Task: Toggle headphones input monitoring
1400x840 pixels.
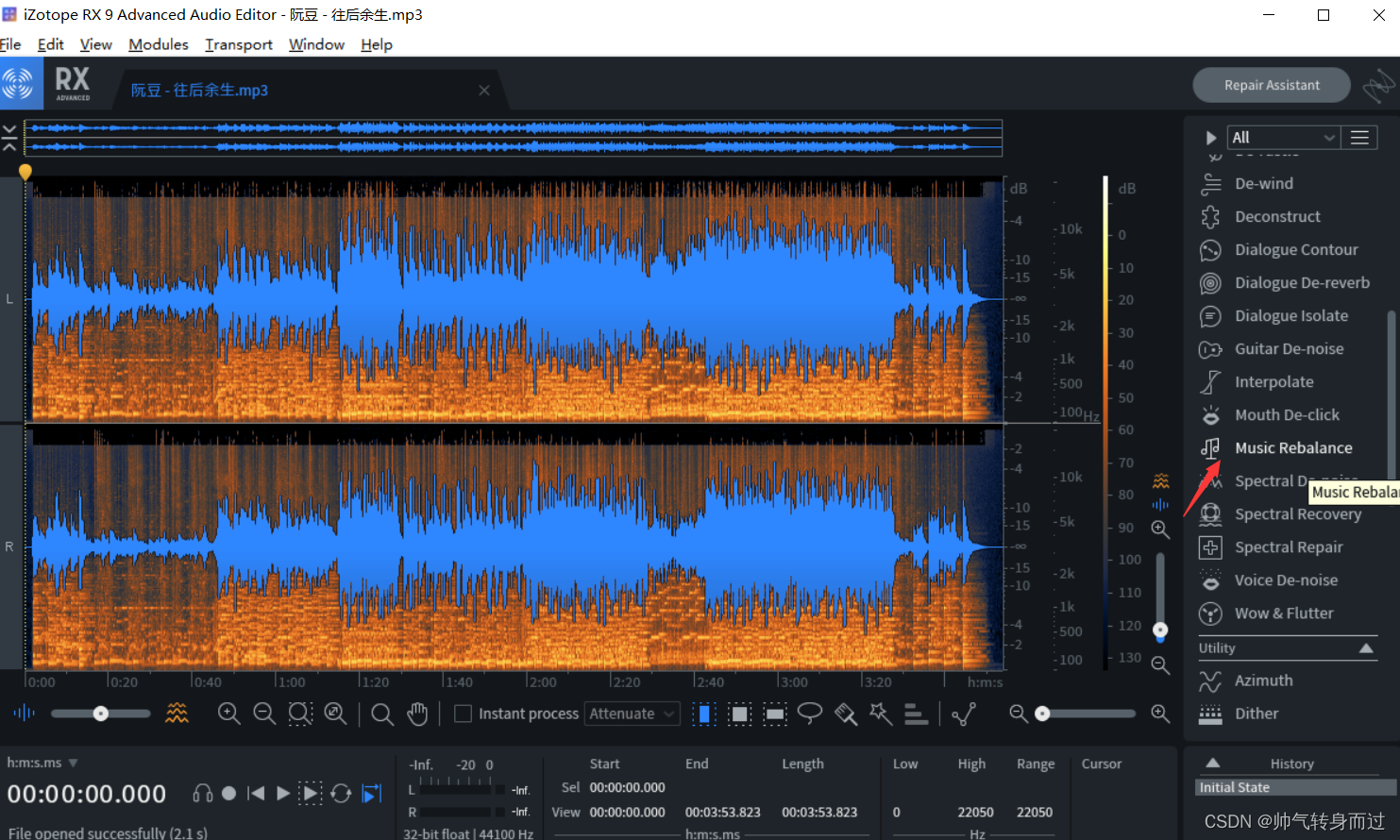Action: click(203, 794)
